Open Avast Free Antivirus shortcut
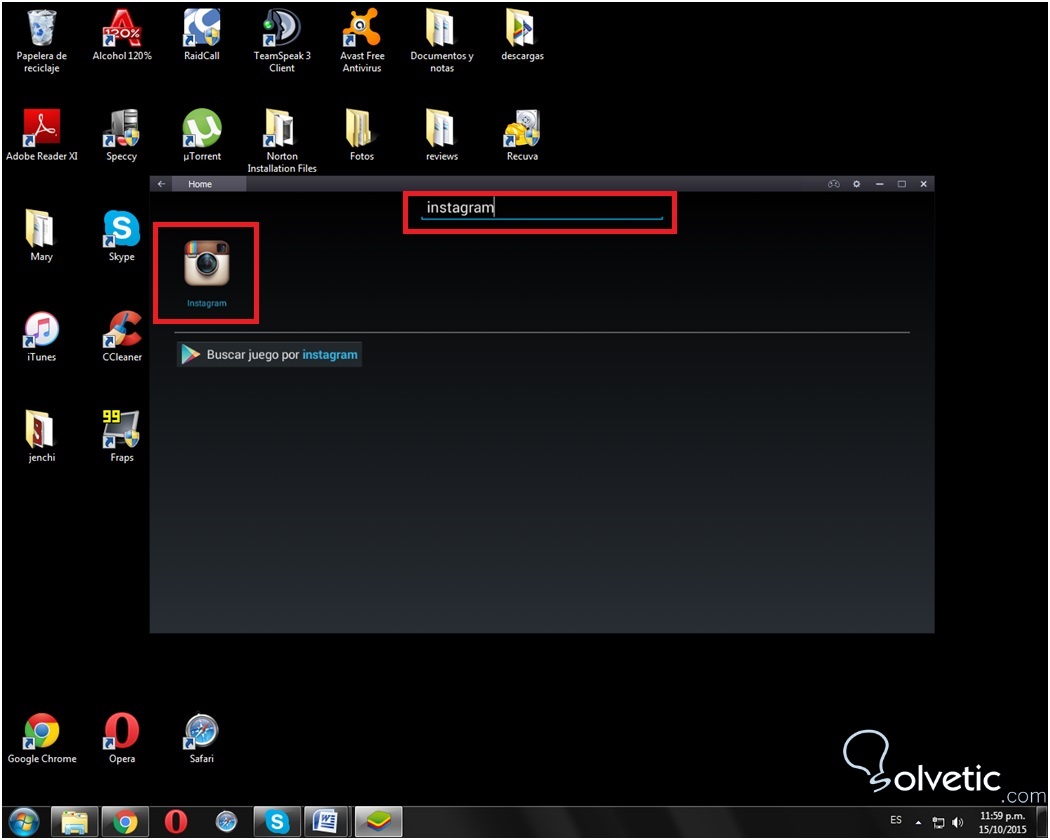 click(362, 40)
